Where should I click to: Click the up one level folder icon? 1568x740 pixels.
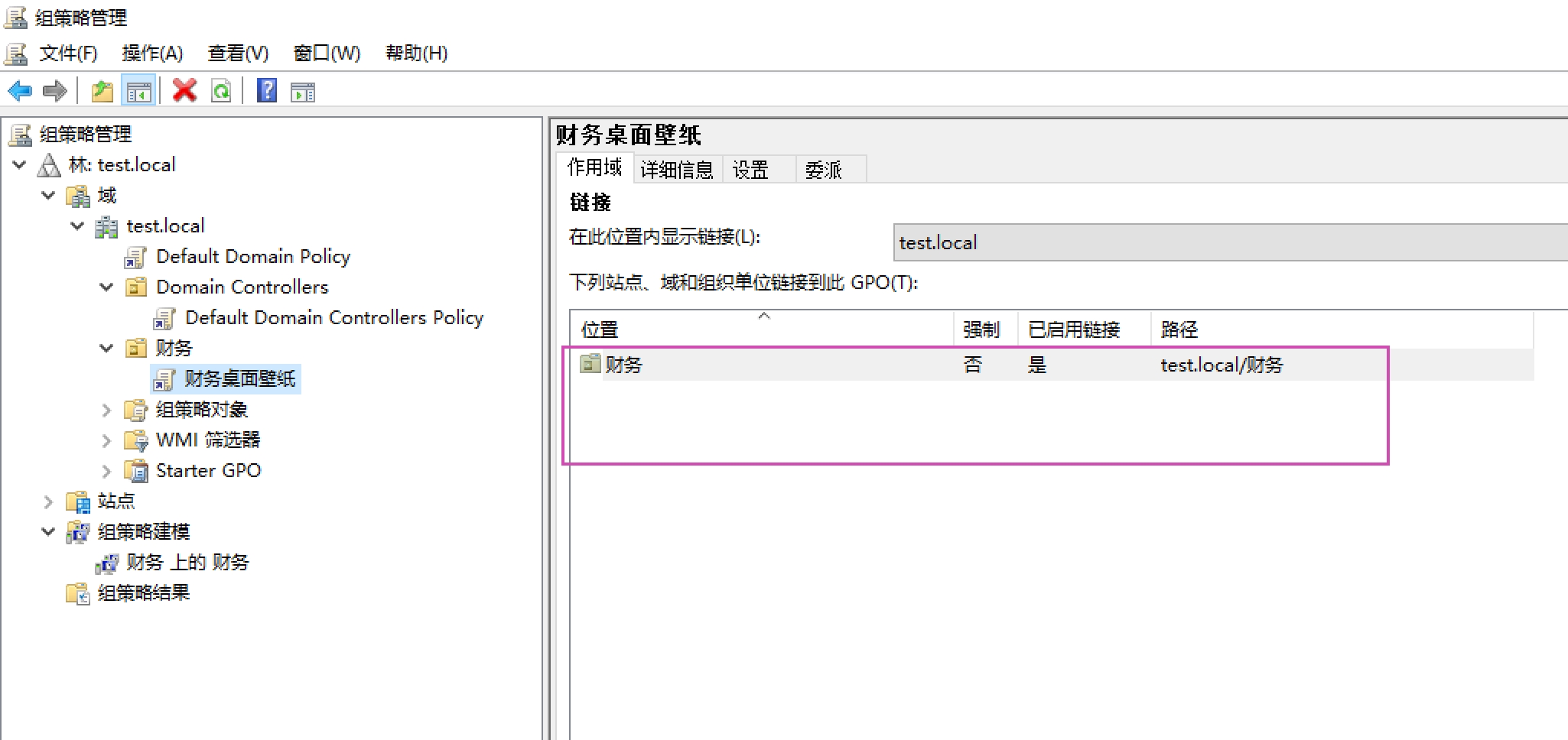[102, 92]
